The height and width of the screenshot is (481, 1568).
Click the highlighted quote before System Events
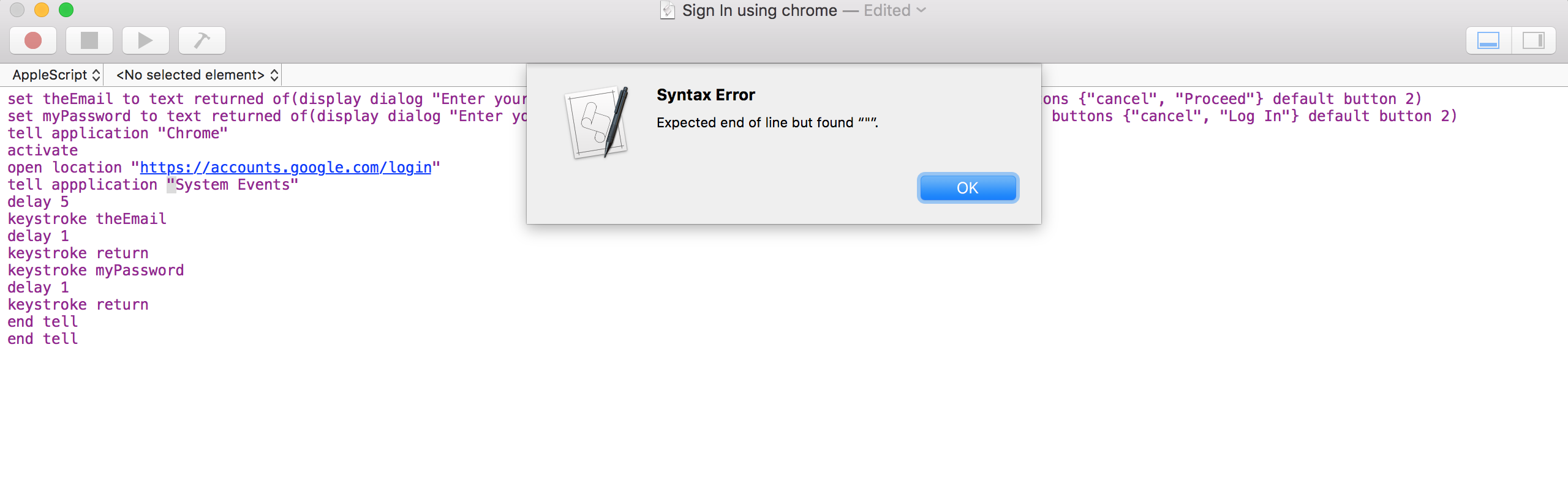click(x=171, y=185)
